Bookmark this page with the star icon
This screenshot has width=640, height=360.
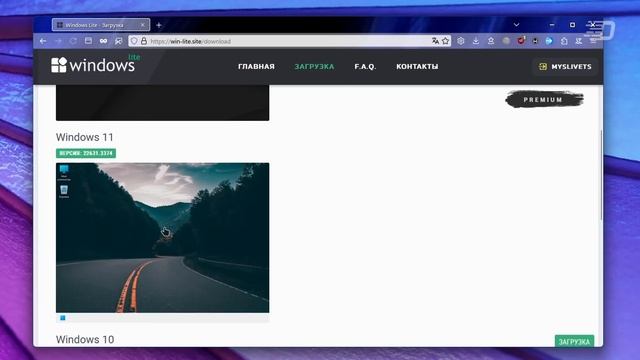(445, 41)
